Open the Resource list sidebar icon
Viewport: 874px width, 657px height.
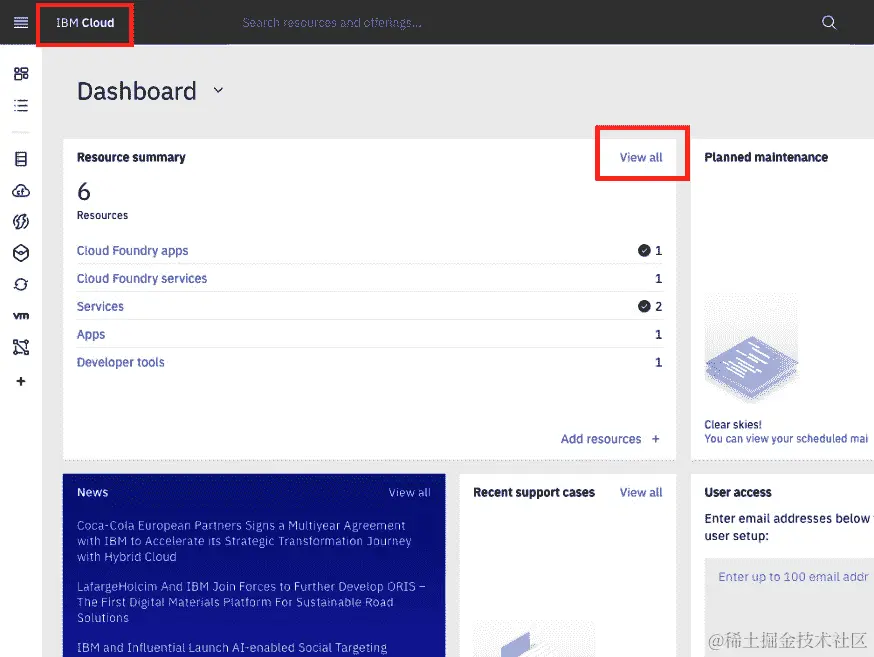tap(21, 105)
